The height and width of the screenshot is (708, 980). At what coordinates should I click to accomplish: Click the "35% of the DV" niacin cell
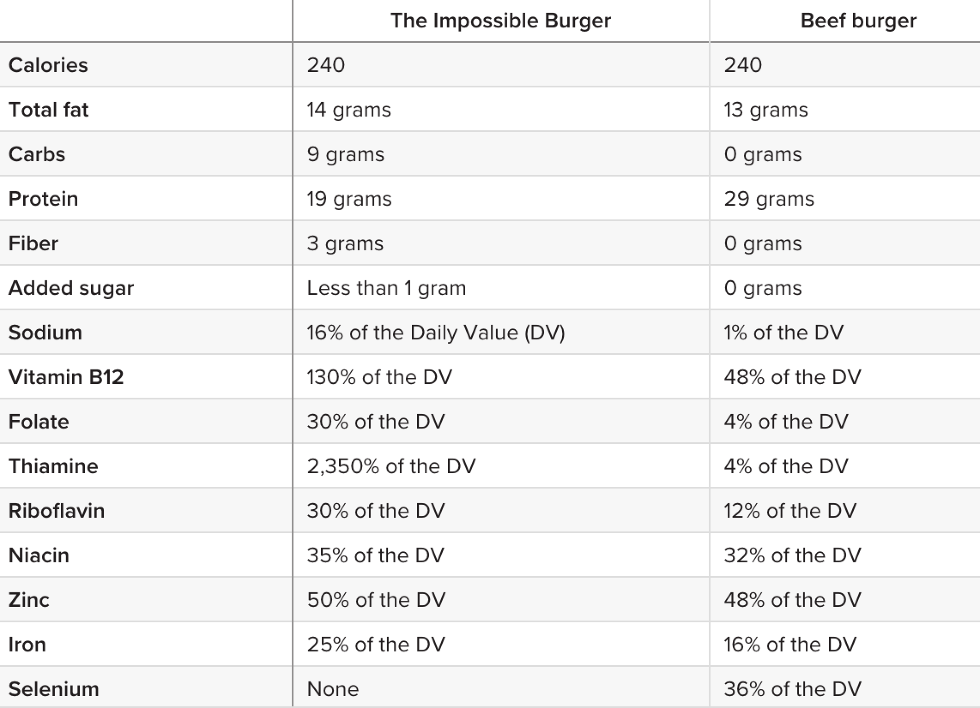coord(376,555)
